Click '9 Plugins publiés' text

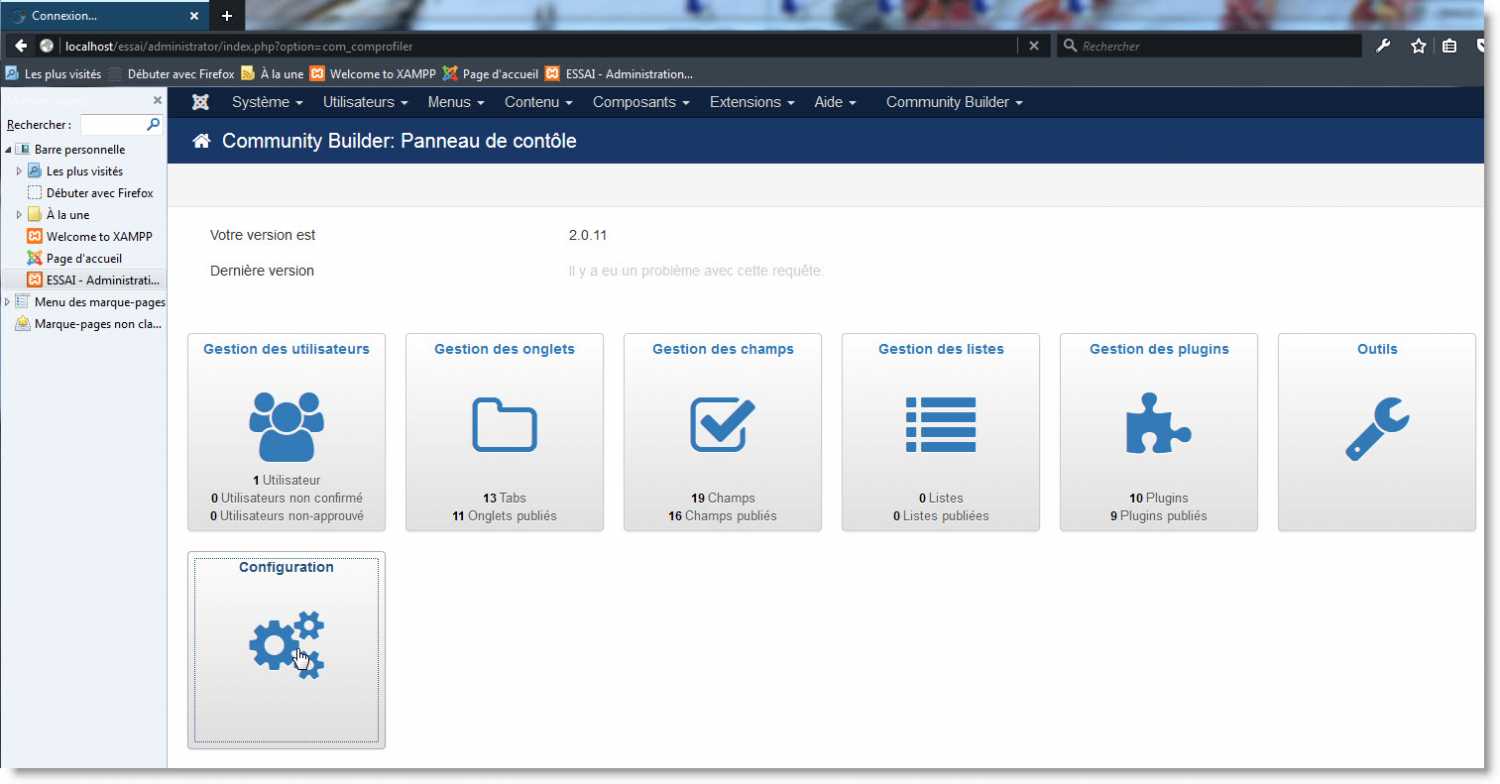click(1158, 516)
